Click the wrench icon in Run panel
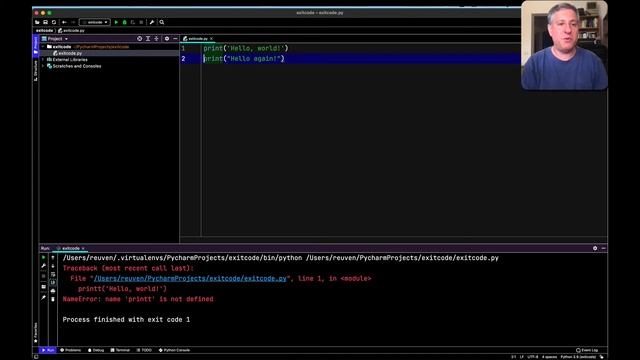This screenshot has width=640, height=360. tap(44, 266)
